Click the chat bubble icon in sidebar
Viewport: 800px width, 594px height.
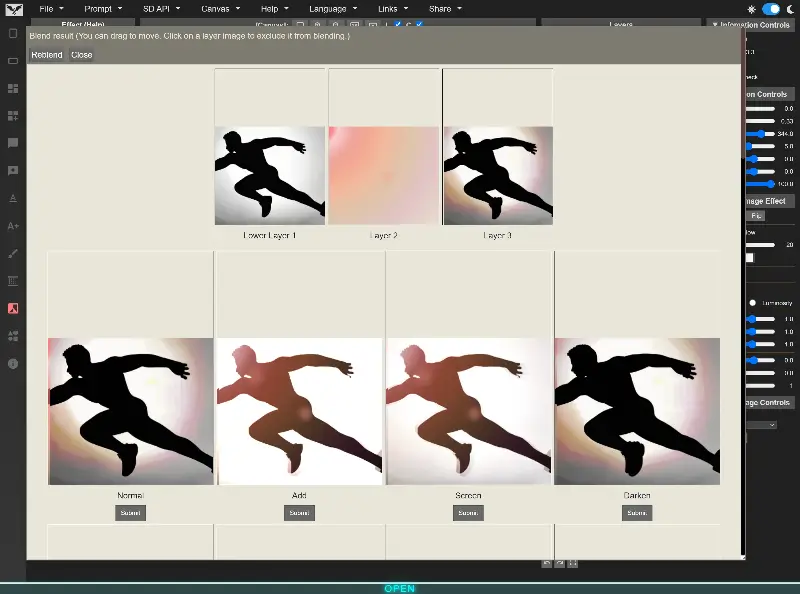(x=13, y=143)
